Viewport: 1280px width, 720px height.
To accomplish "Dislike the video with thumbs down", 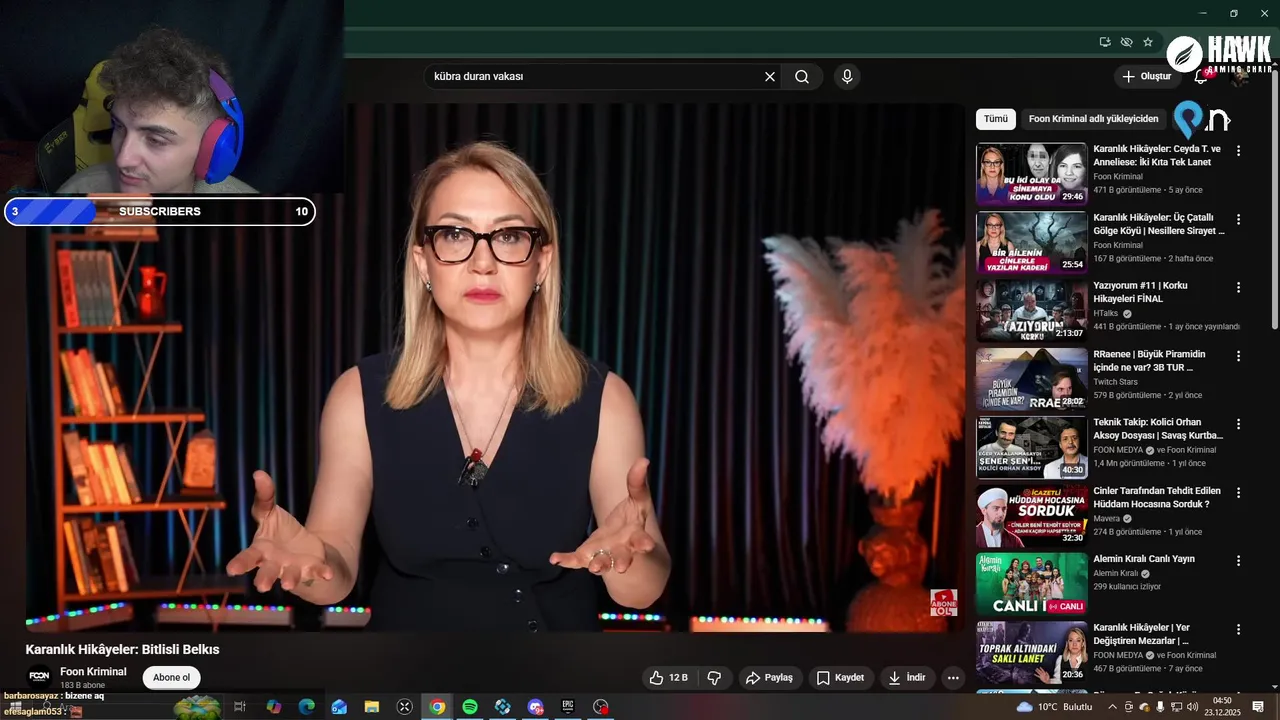I will tap(714, 678).
